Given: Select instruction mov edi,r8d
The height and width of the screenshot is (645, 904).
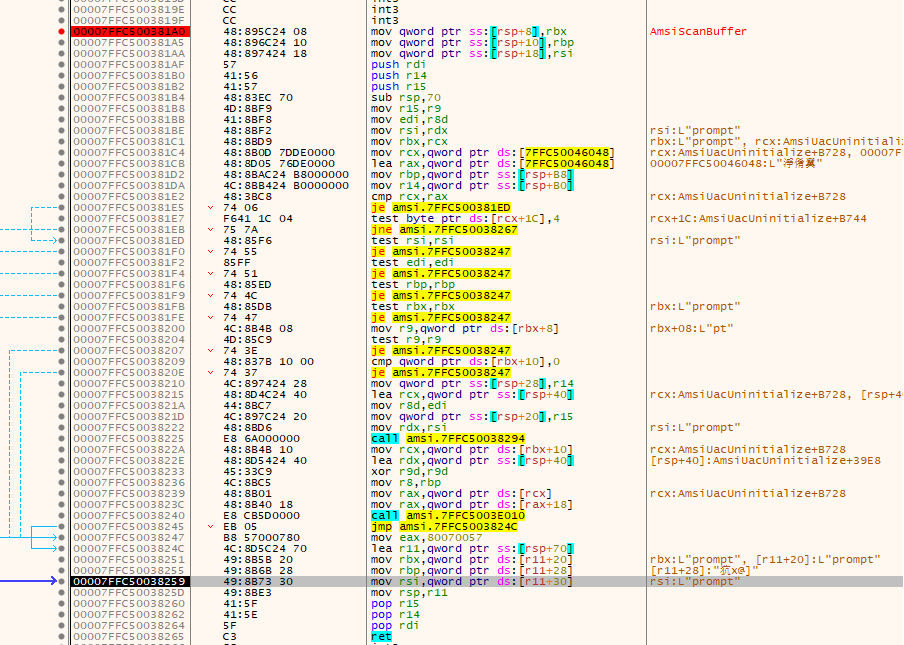Looking at the screenshot, I should 409,119.
